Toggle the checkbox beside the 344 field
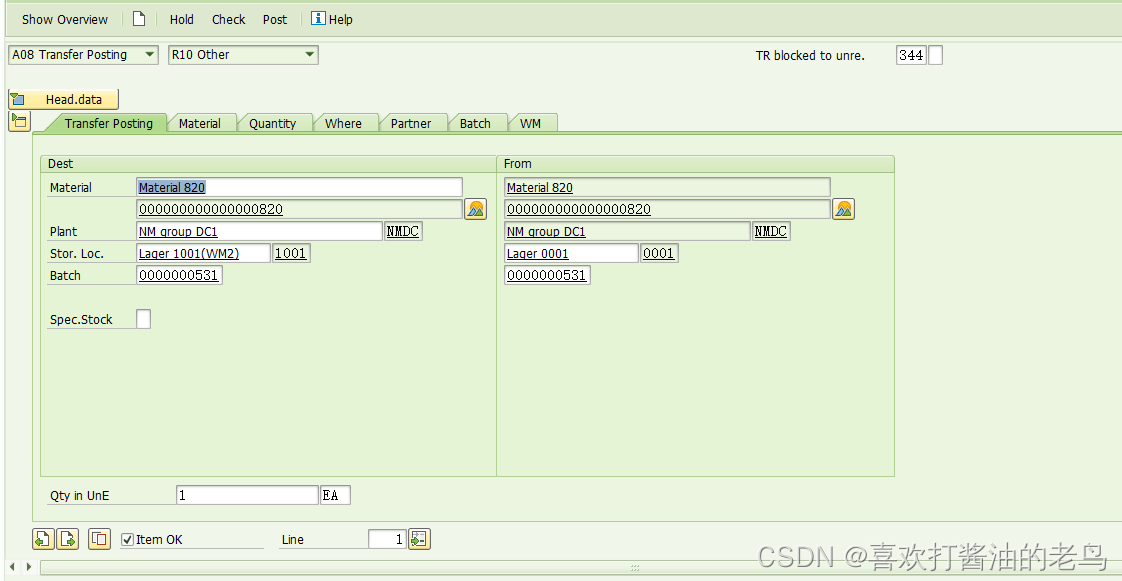This screenshot has width=1122, height=581. pyautogui.click(x=934, y=55)
